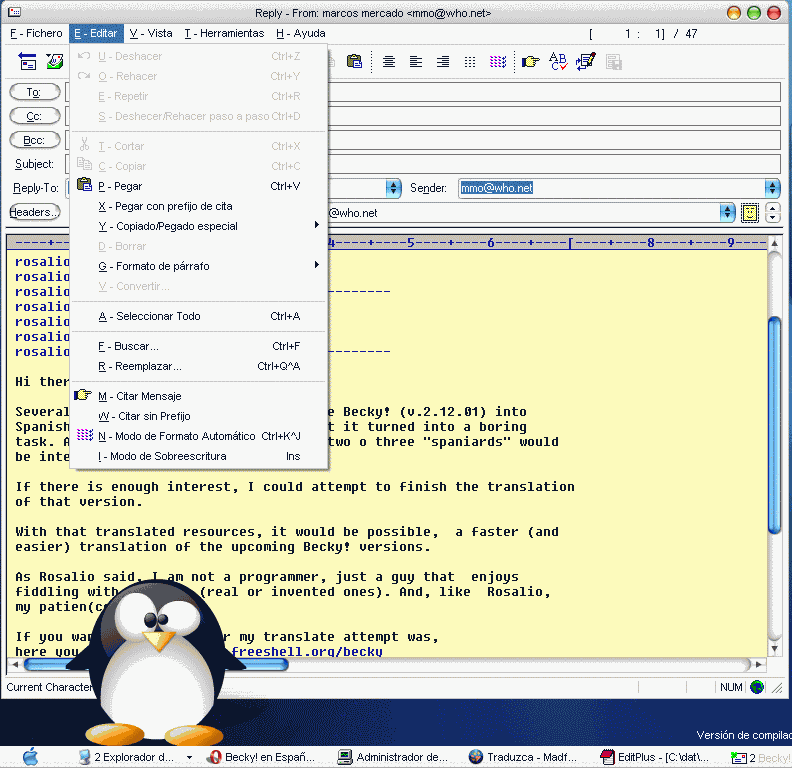Click the NUM indicator in the status bar
Viewport: 792px width, 768px height.
pyautogui.click(x=731, y=687)
